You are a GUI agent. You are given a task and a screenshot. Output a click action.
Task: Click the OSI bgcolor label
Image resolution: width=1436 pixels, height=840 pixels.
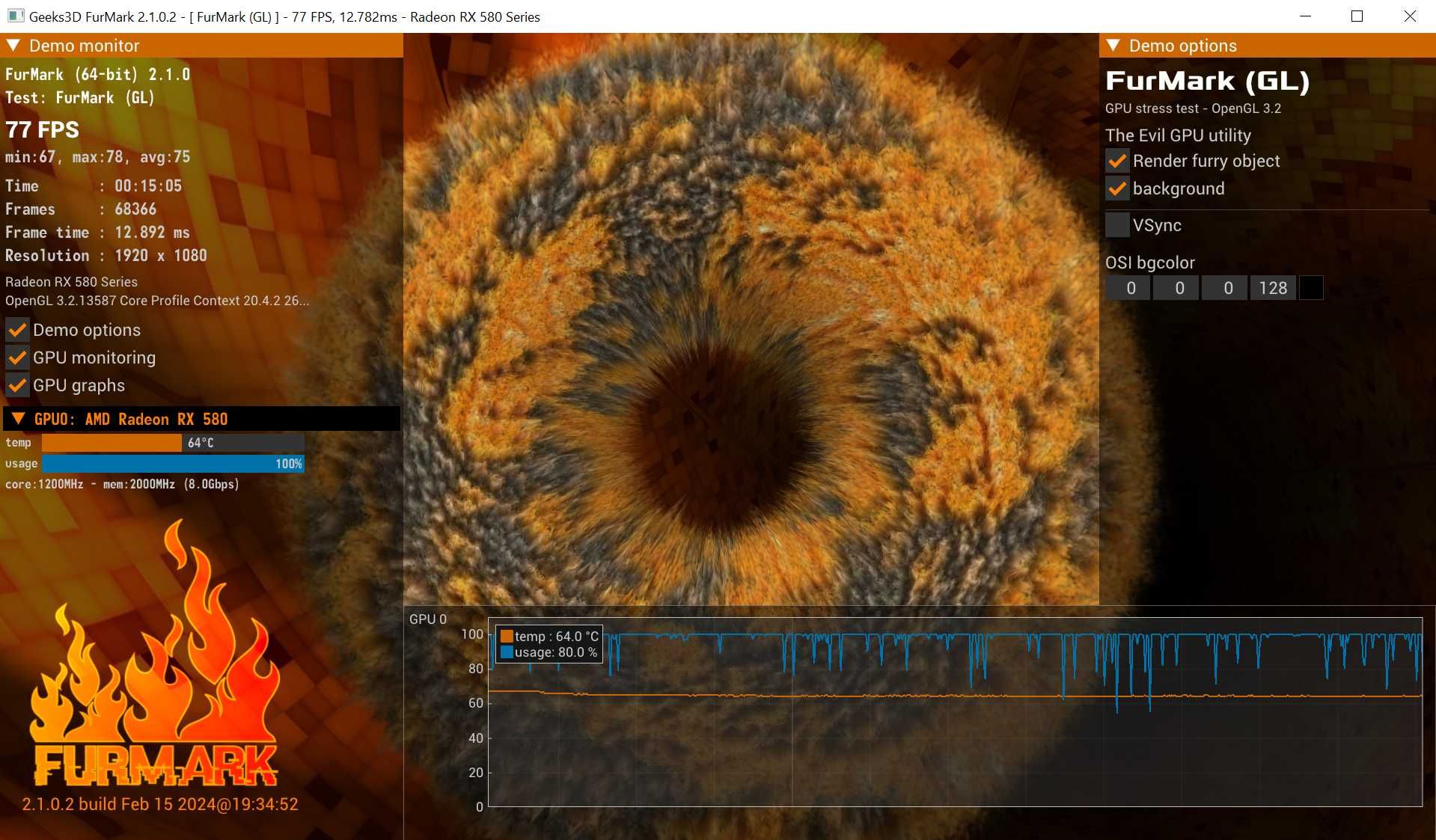tap(1150, 263)
